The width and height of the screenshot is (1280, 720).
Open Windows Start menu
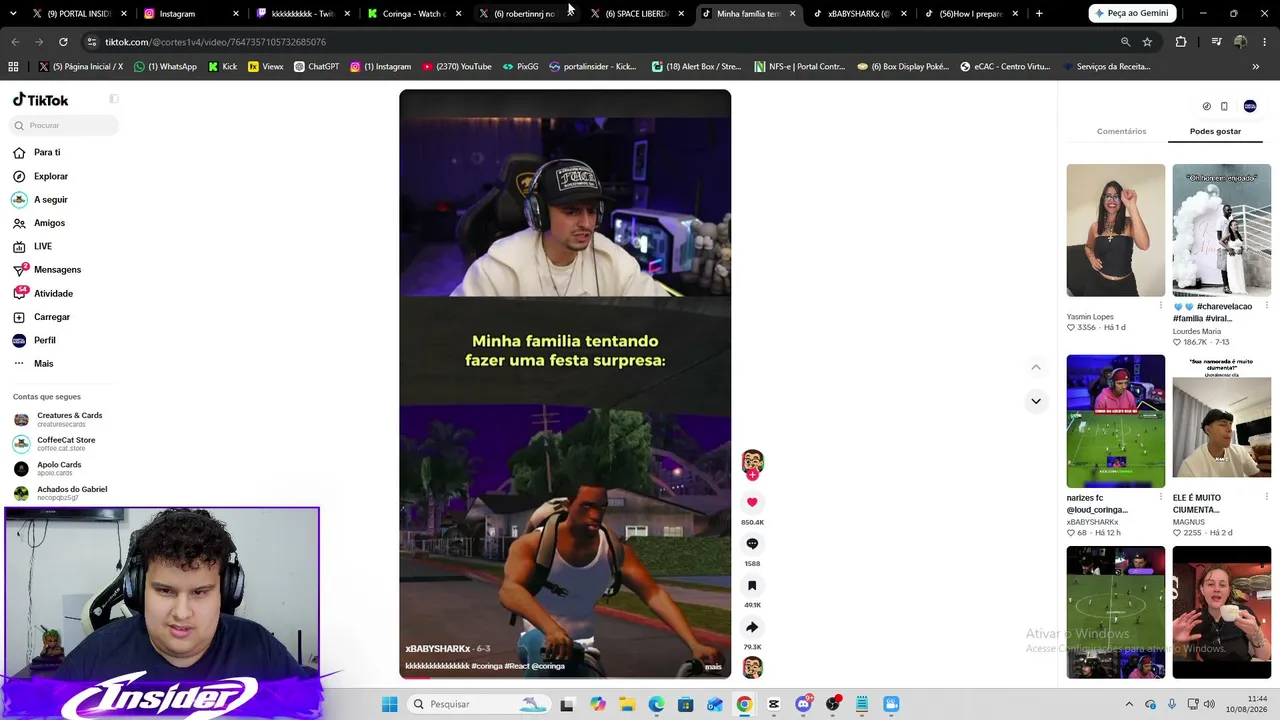coord(389,704)
